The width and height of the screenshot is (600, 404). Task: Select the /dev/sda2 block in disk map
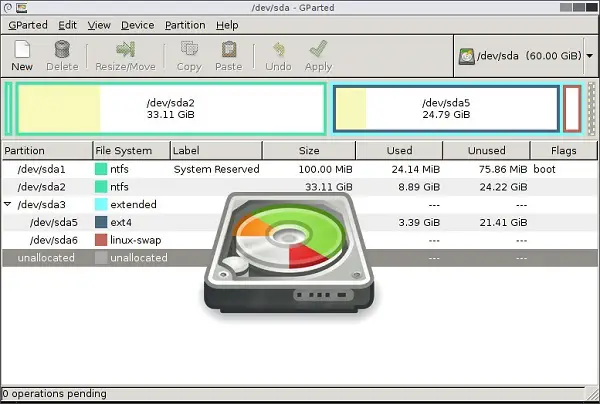[171, 109]
